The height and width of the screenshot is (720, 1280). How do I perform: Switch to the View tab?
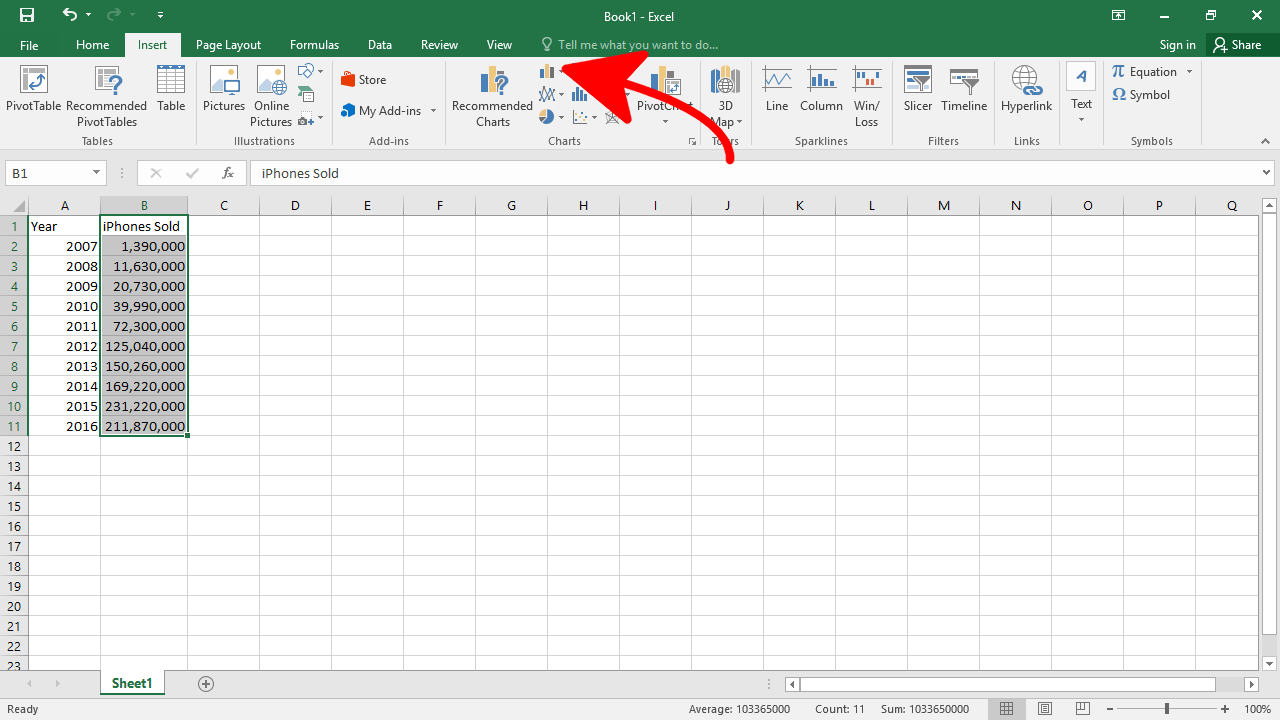coord(499,45)
